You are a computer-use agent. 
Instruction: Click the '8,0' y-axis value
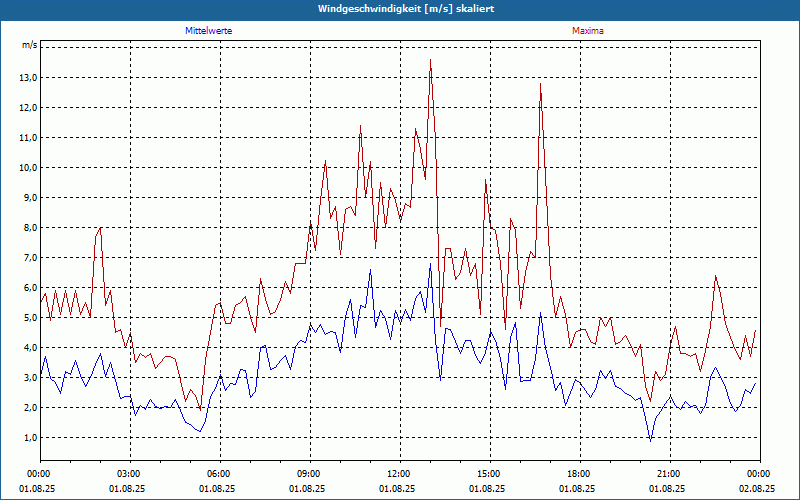tap(31, 228)
